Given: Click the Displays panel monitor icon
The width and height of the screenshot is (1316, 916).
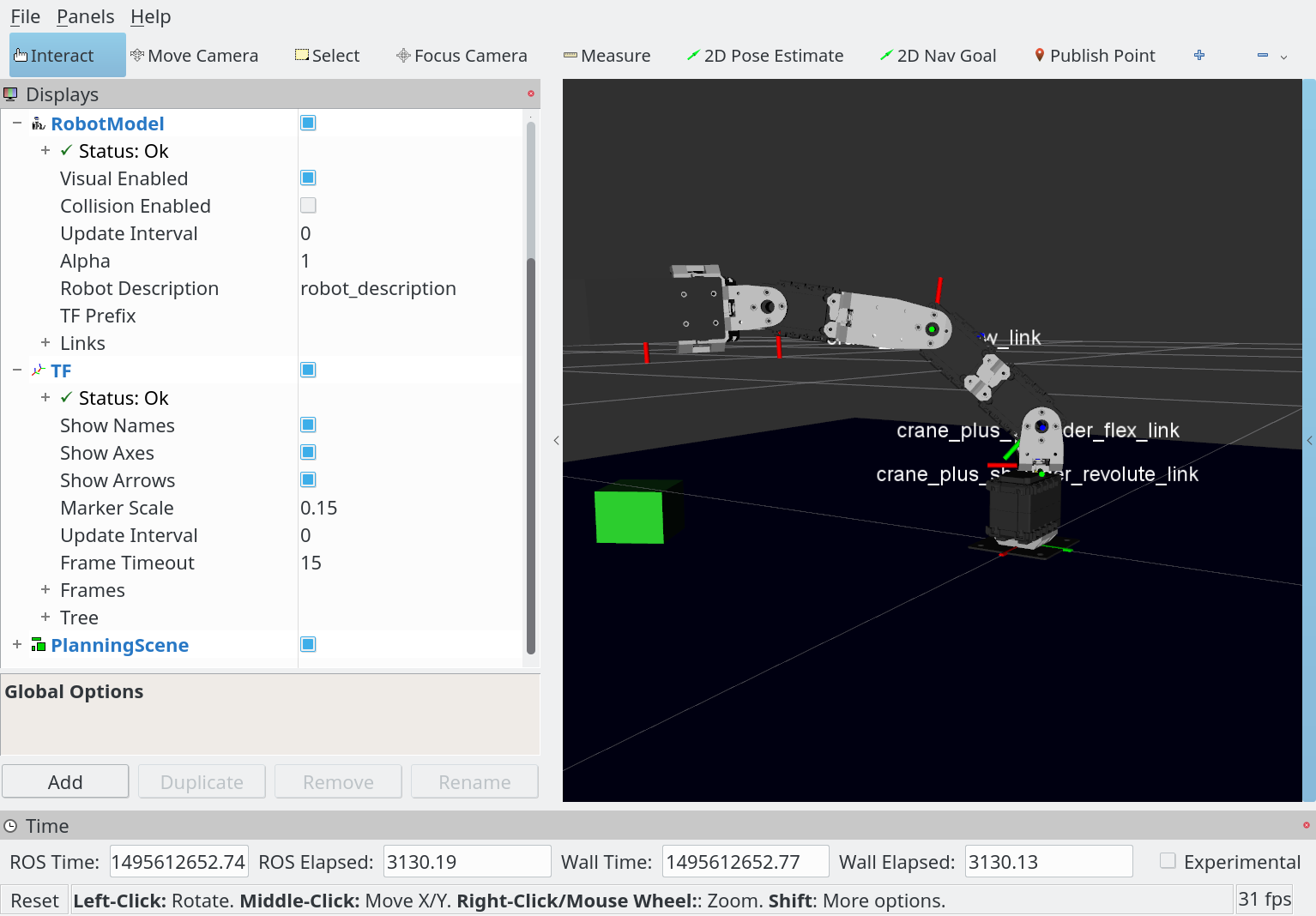Looking at the screenshot, I should 10,93.
